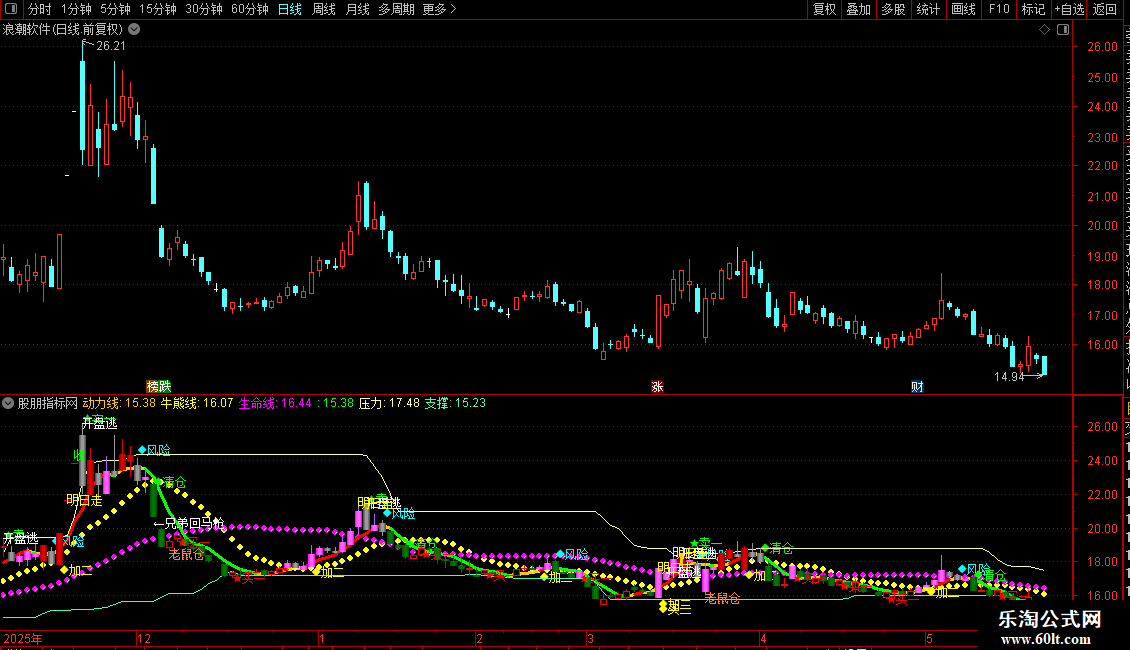This screenshot has width=1130, height=650.
Task: Click 动力线: 15.38 indicator value
Action: pos(119,403)
